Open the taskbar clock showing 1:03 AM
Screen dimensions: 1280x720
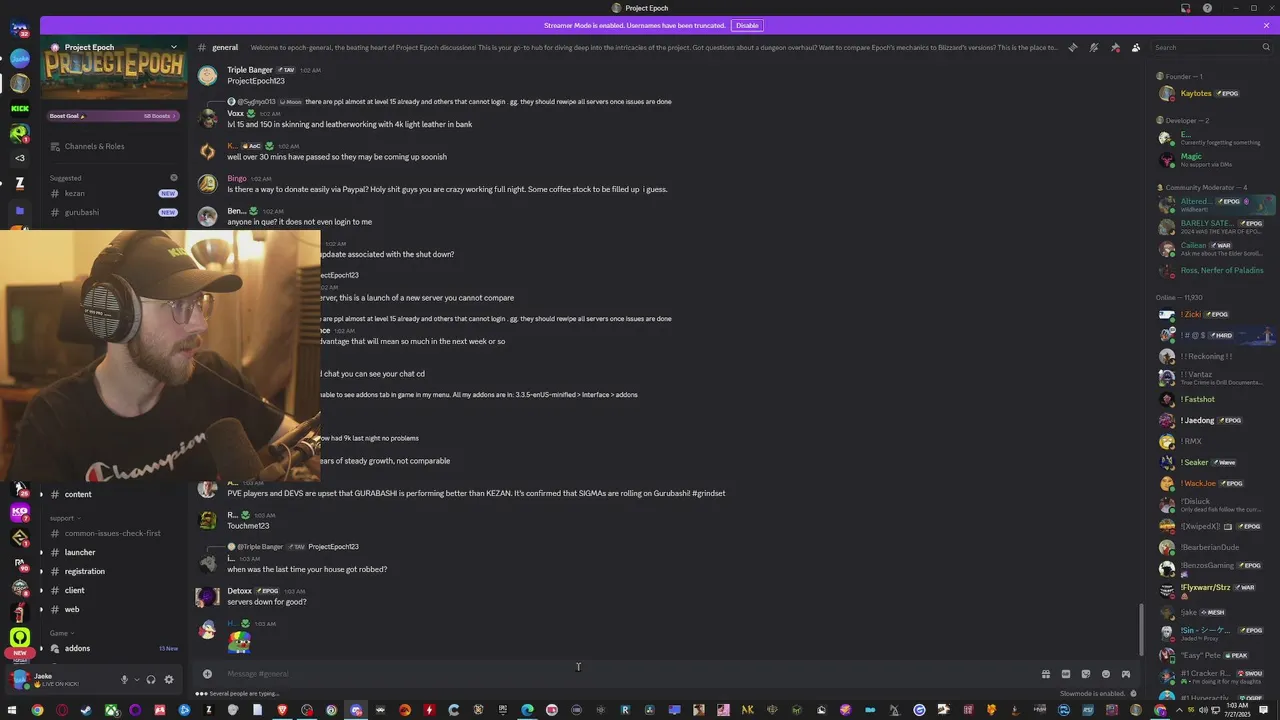coord(1240,710)
